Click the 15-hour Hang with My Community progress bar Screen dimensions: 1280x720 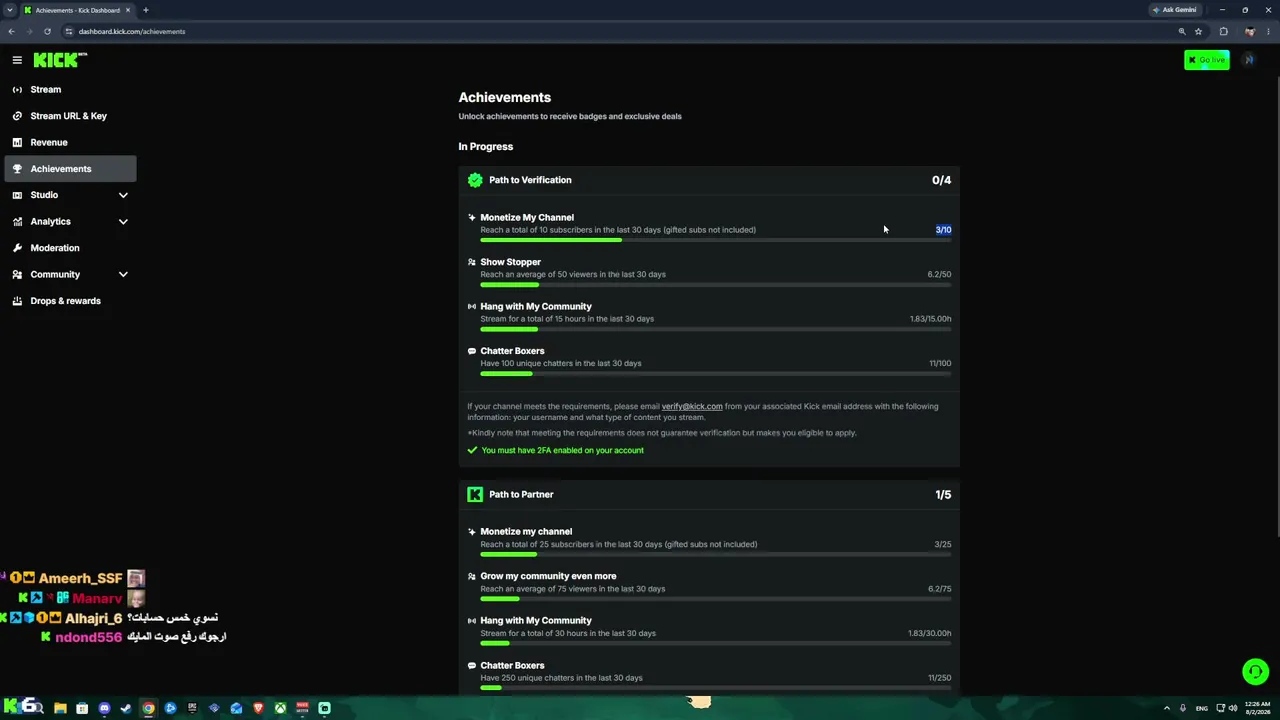[716, 329]
